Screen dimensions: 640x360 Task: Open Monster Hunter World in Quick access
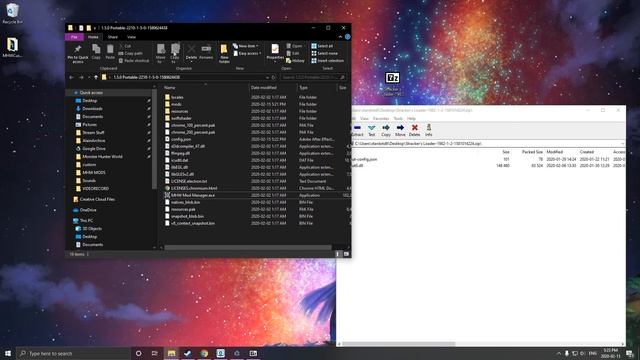[x=102, y=157]
